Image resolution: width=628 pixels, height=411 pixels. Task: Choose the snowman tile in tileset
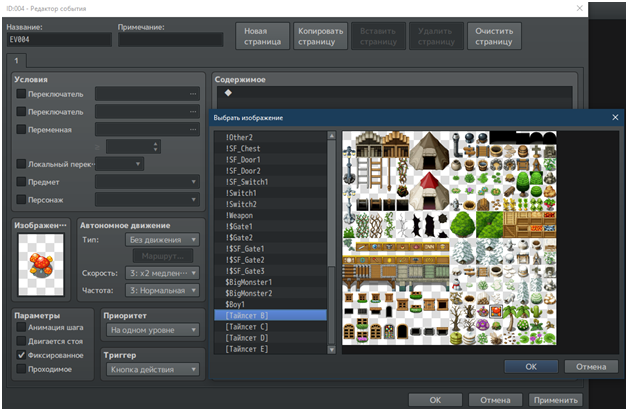(456, 284)
